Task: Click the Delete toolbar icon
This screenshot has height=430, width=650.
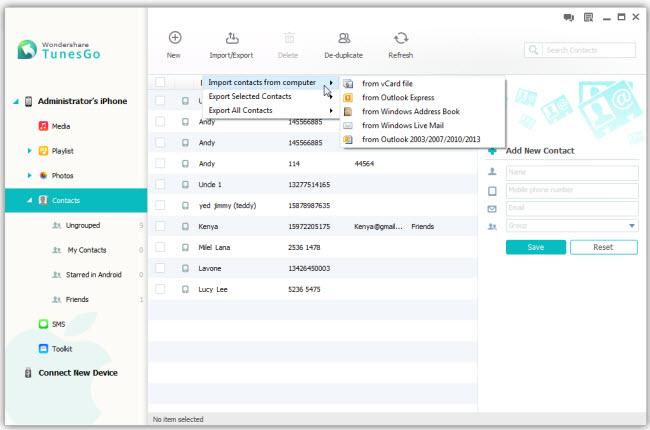Action: [x=289, y=38]
